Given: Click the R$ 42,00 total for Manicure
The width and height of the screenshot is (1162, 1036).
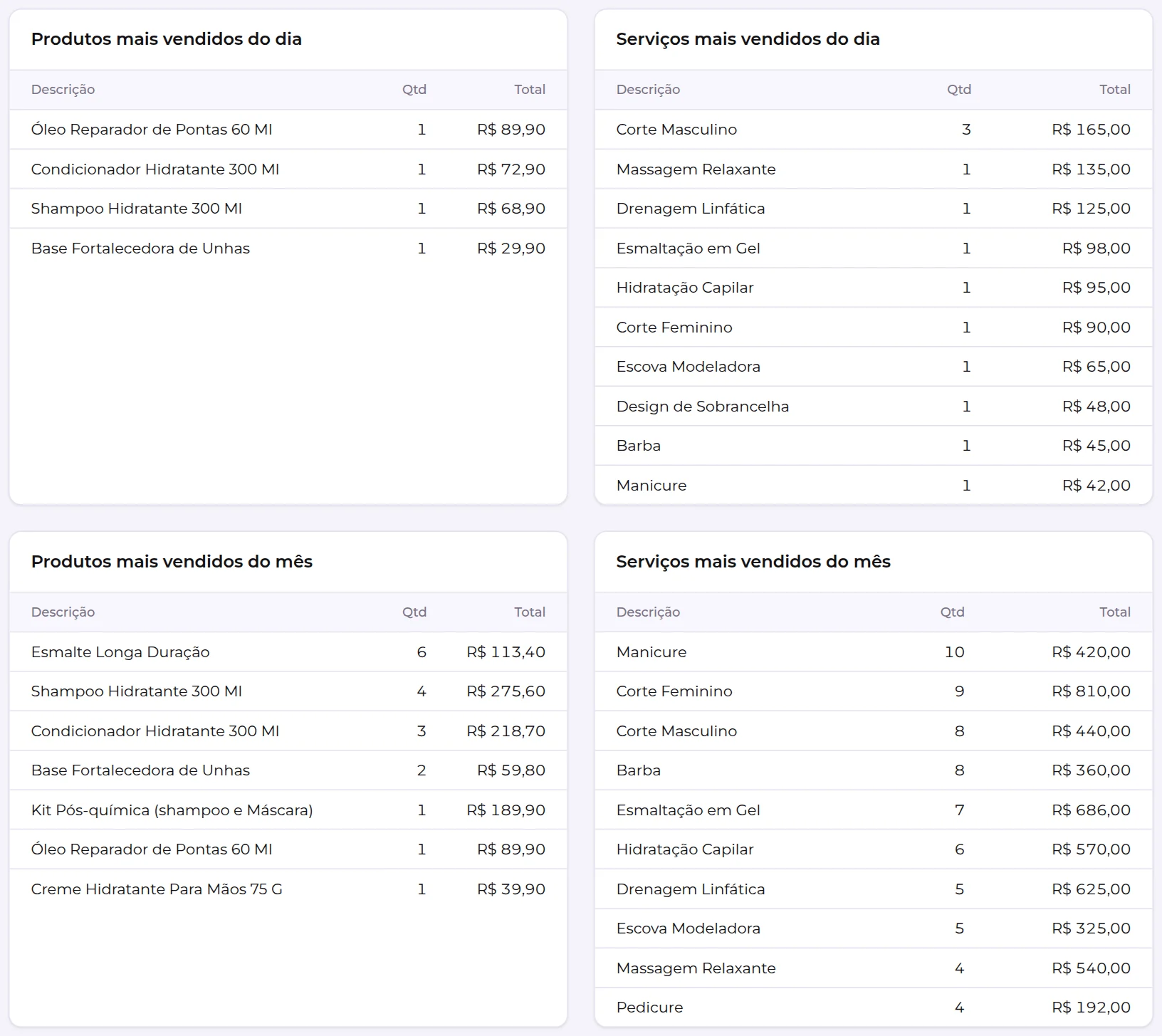Looking at the screenshot, I should [1096, 486].
